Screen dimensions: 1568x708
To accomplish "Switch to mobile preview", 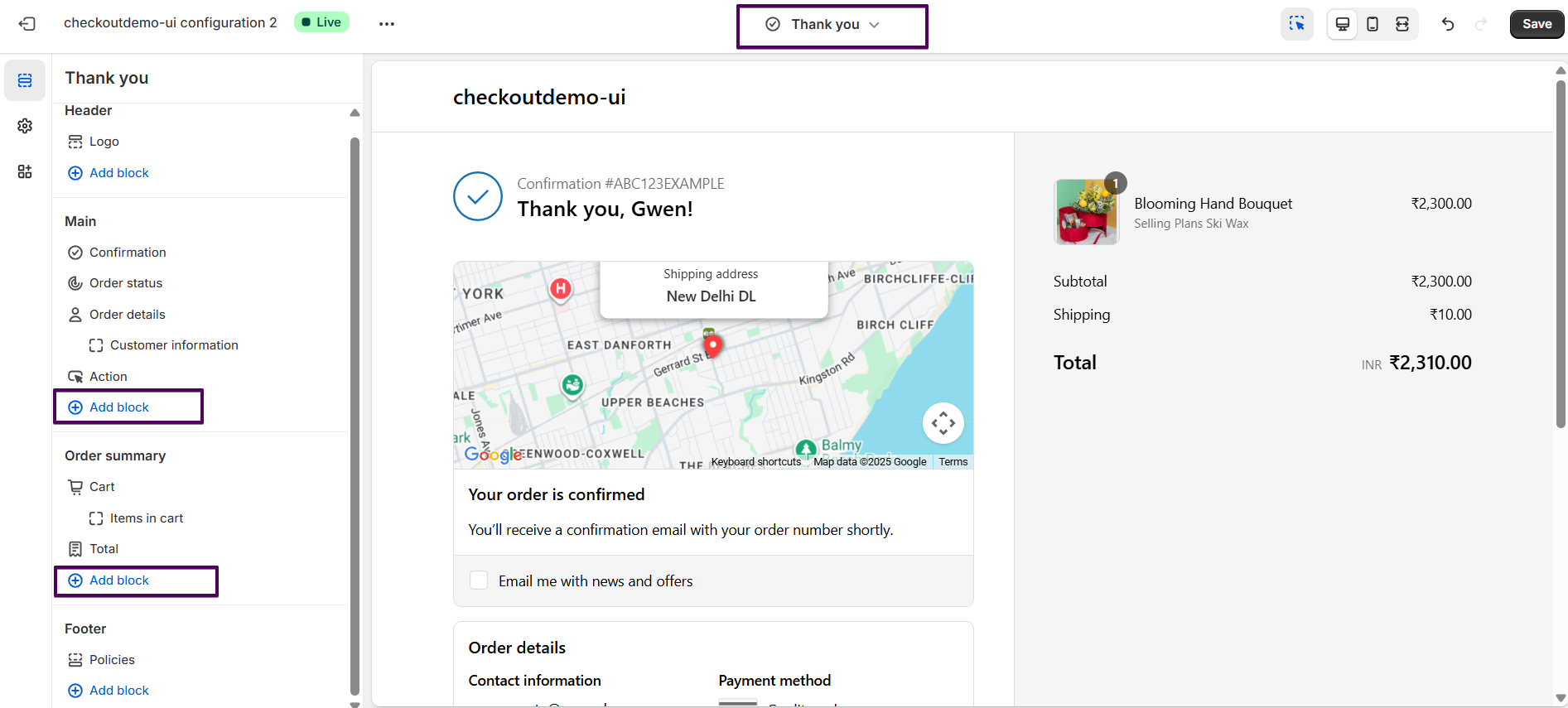I will click(x=1373, y=24).
